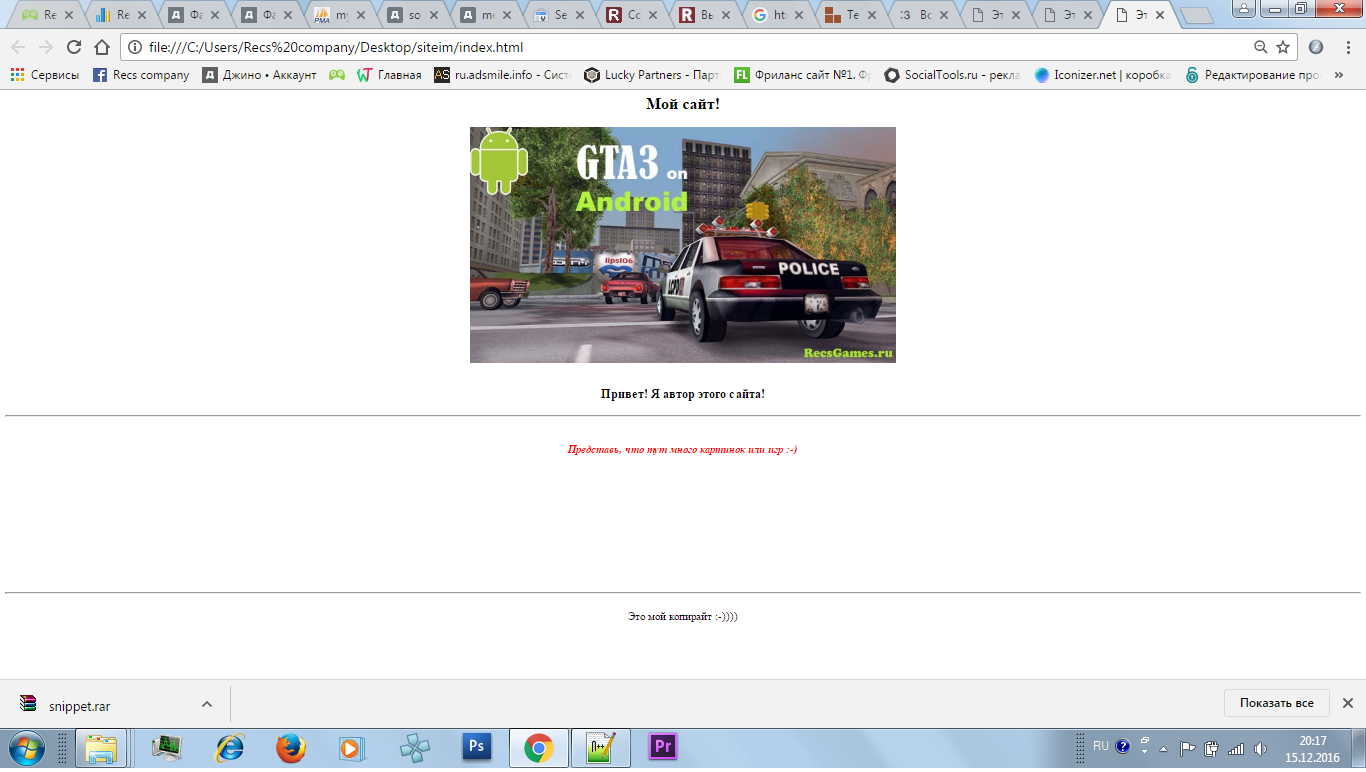
Task: Open the Джино • Аккаунт bookmark
Action: coord(259,75)
